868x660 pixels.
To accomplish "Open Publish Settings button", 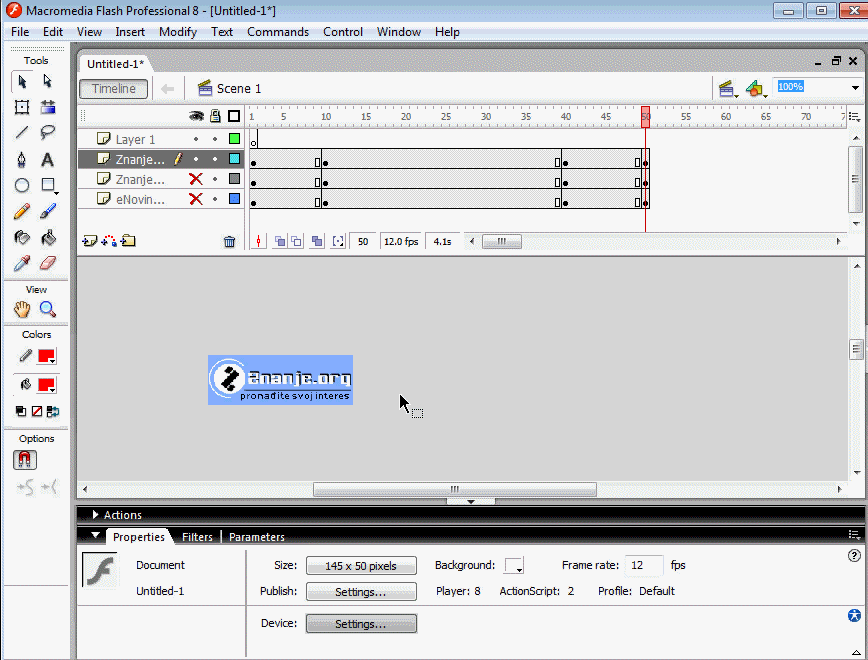I will [361, 592].
